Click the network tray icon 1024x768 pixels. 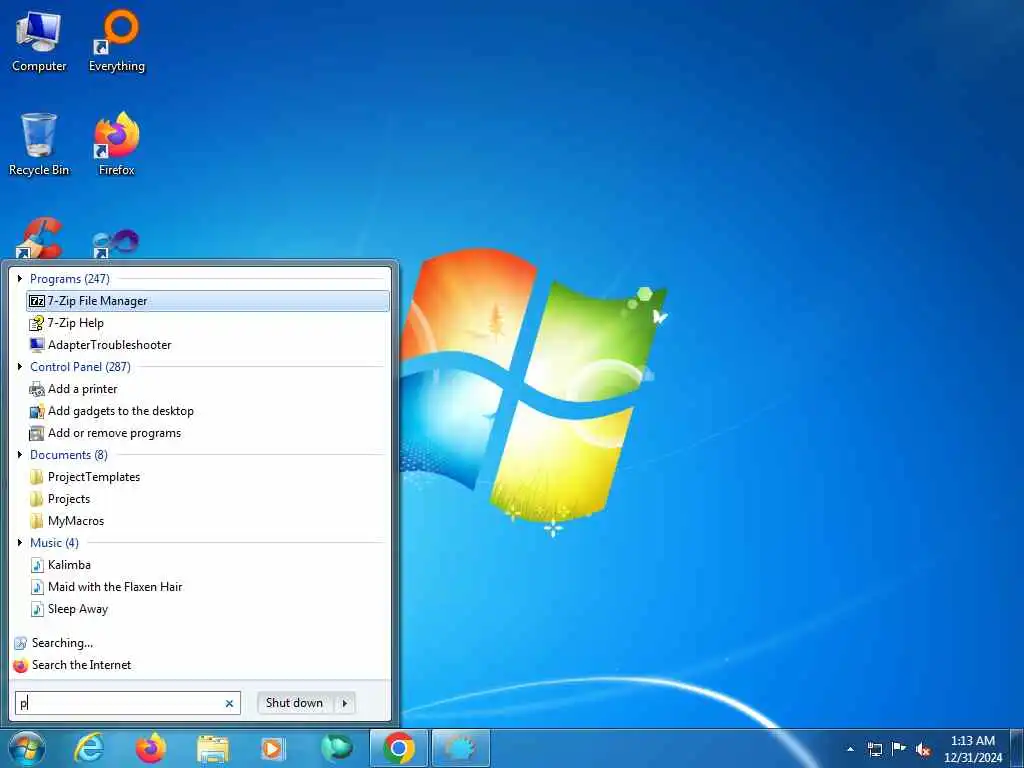tap(874, 750)
